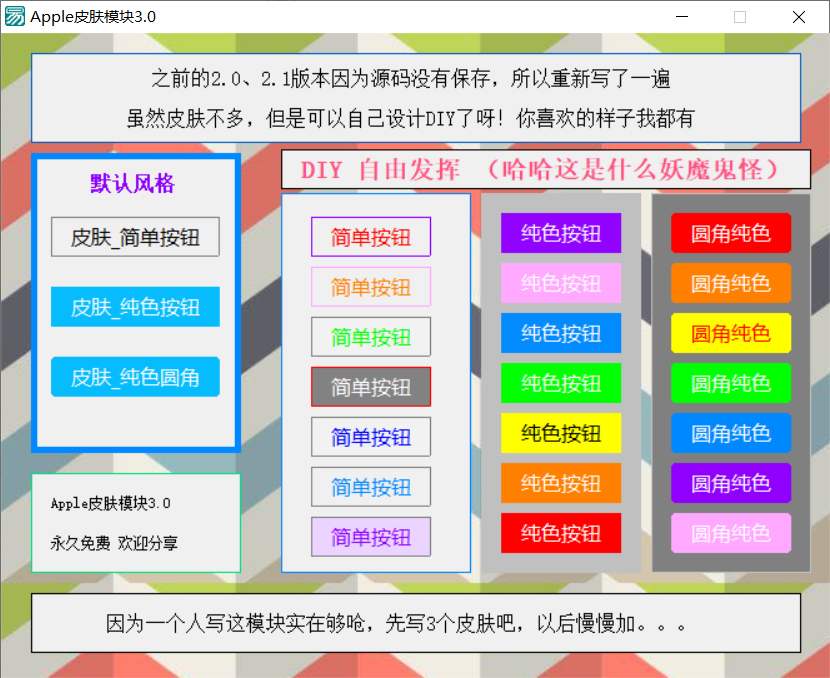Click the red 纯色按钮
The height and width of the screenshot is (678, 830).
pyautogui.click(x=561, y=533)
